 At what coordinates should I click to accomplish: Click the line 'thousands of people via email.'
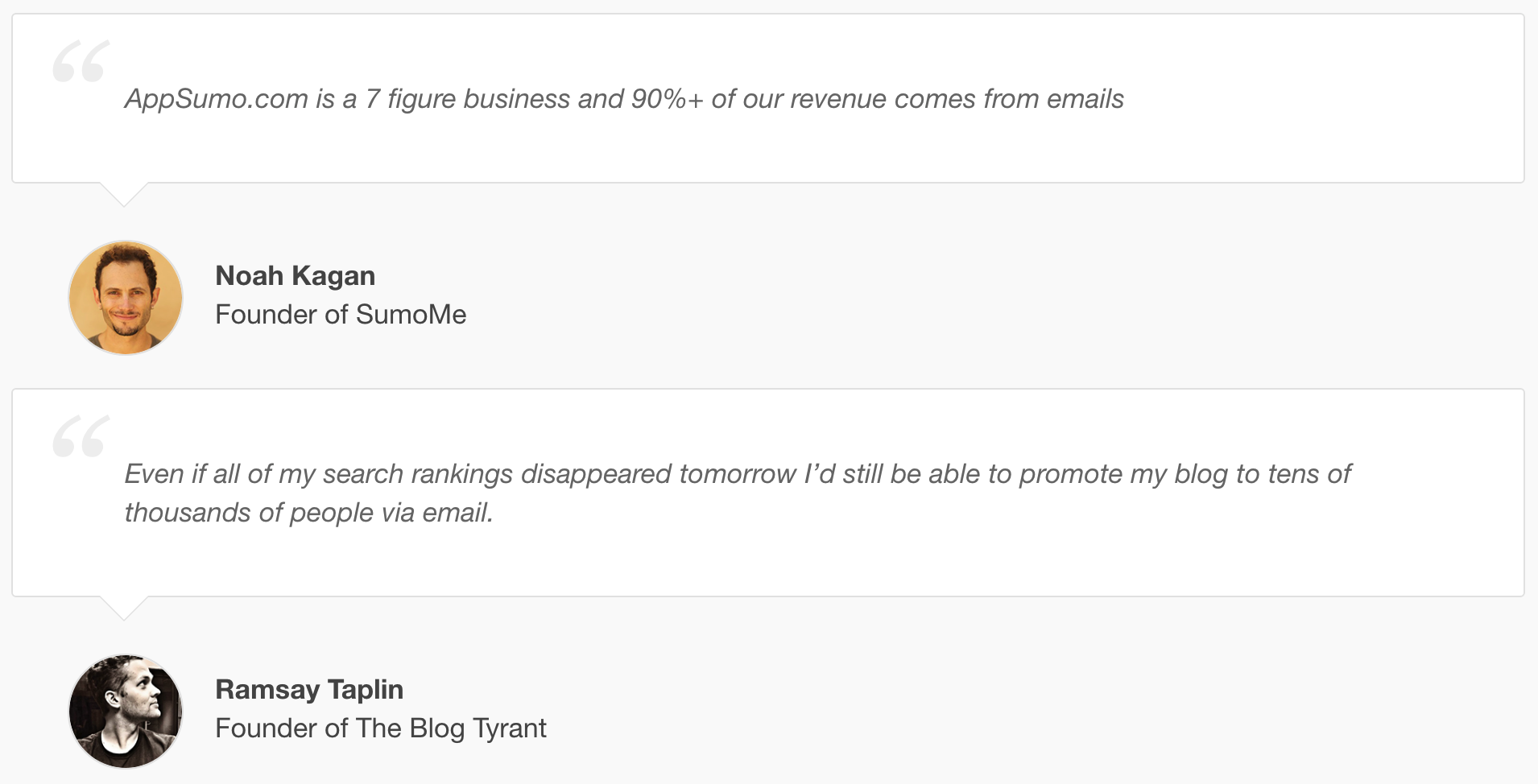[308, 513]
